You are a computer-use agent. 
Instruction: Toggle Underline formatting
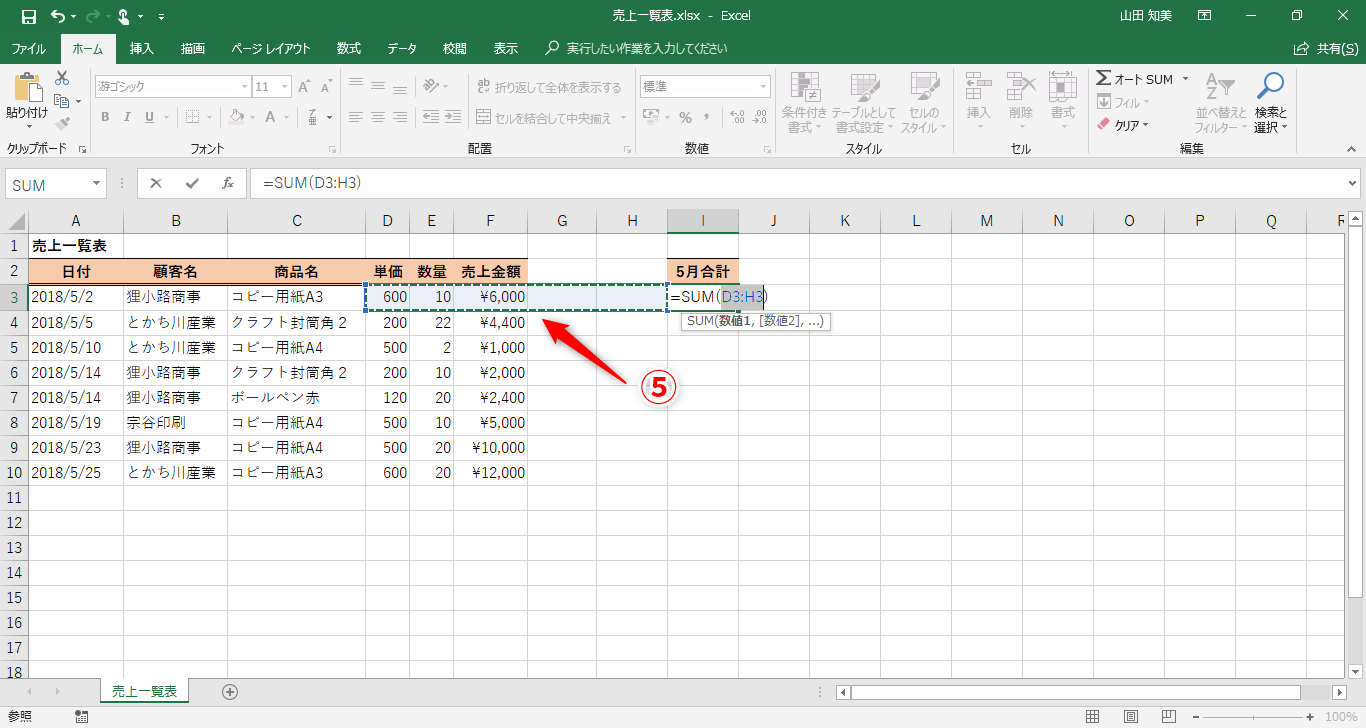click(149, 117)
